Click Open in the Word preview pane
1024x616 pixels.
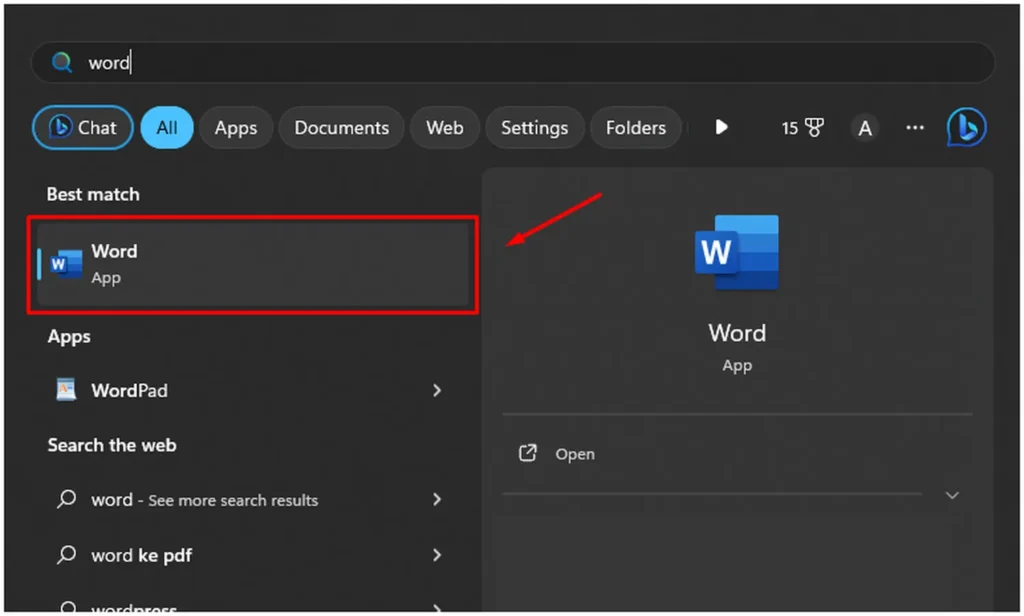575,454
